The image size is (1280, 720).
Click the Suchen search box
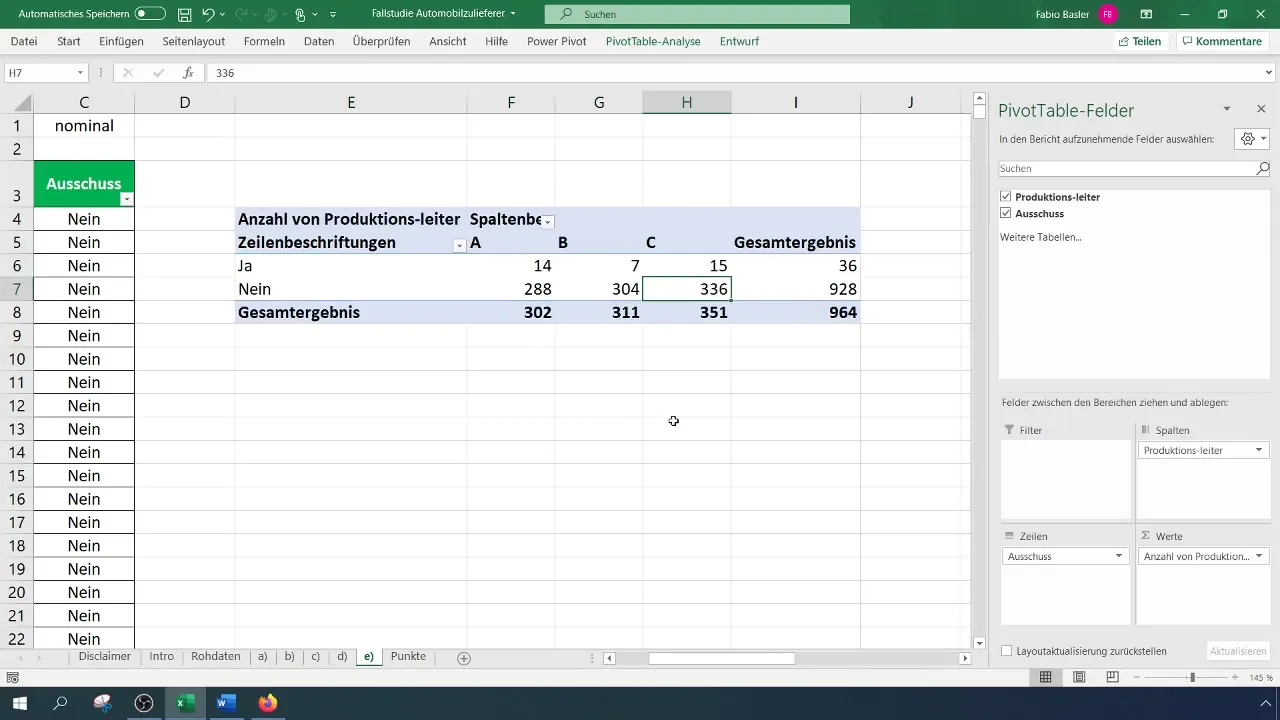697,14
